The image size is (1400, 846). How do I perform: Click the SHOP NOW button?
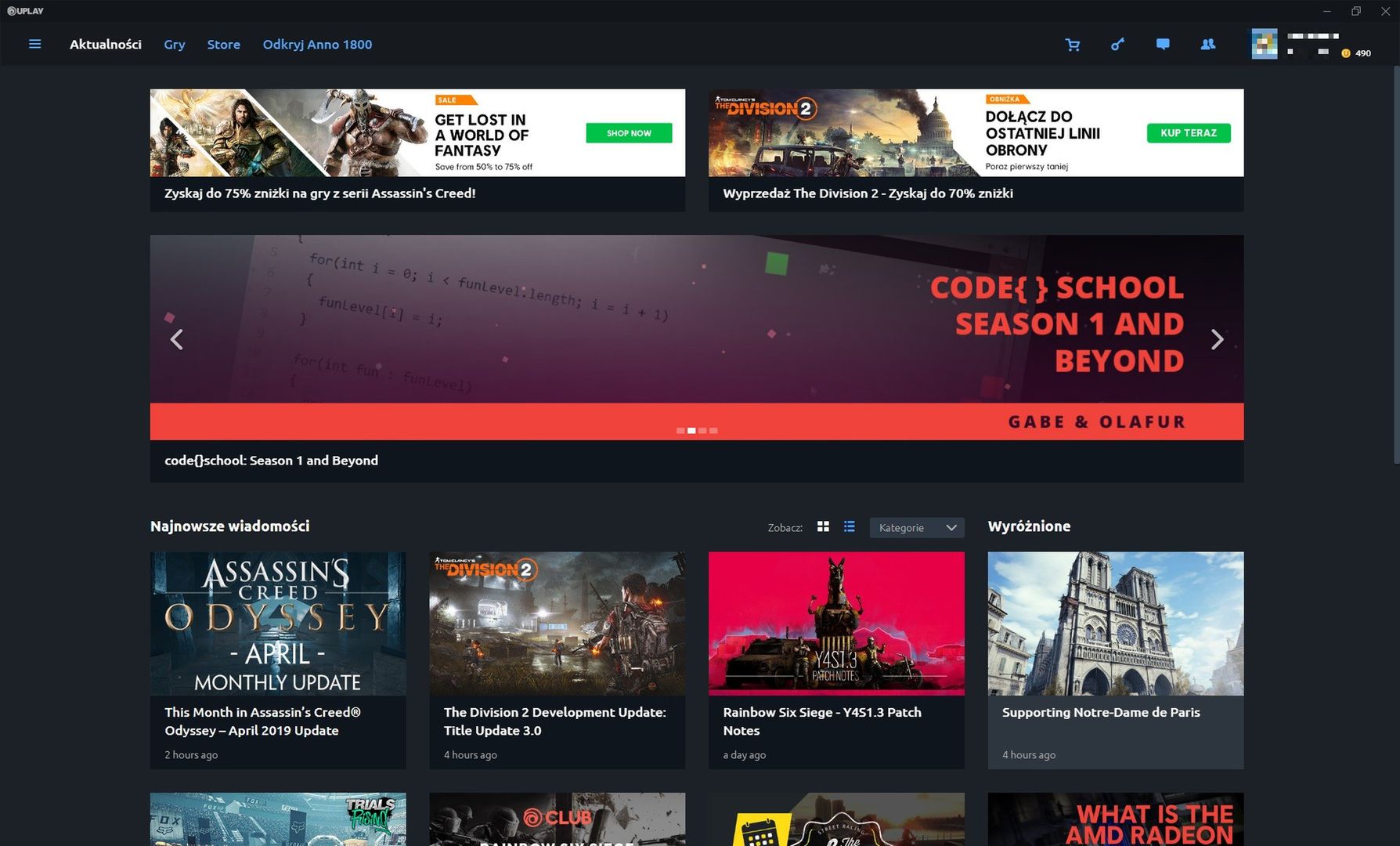(629, 133)
